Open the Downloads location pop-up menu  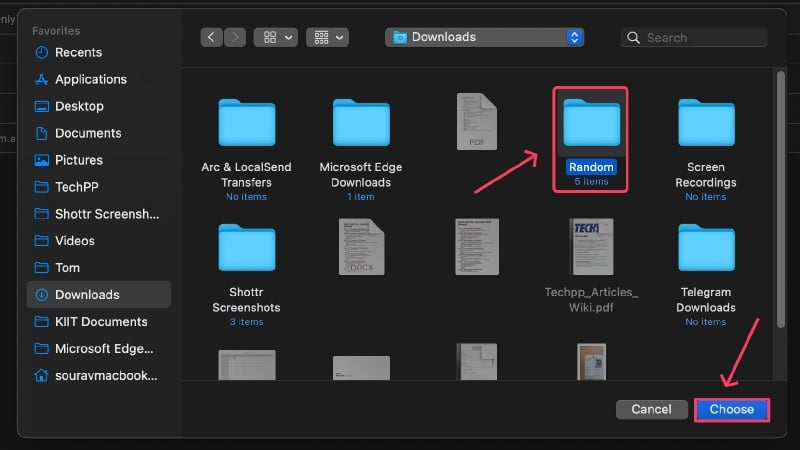pos(484,37)
